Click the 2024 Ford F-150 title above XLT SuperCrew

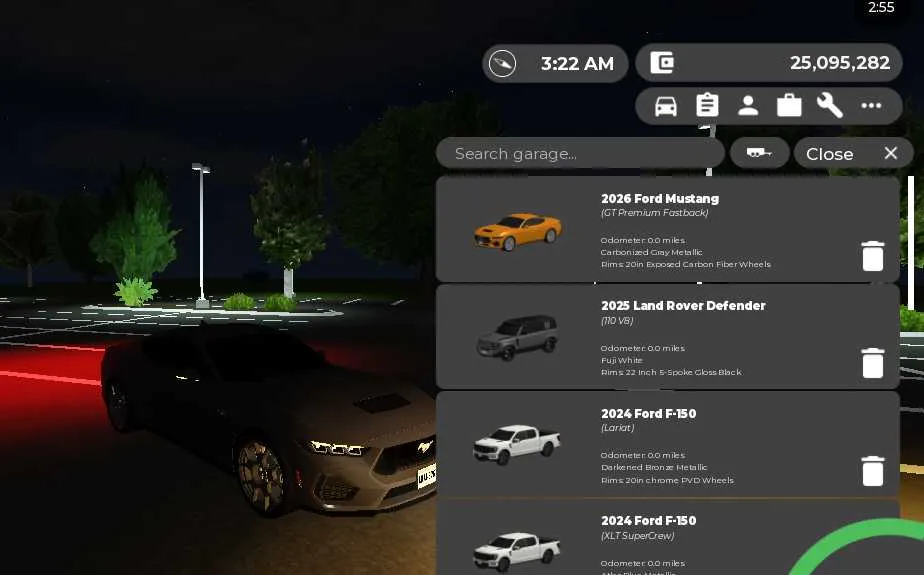[648, 521]
